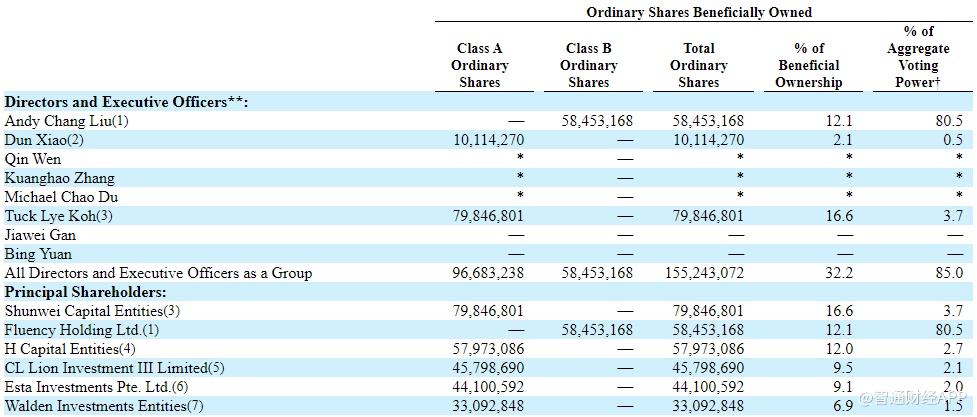Select the 'Class B Ordinary Shares' column header
The height and width of the screenshot is (417, 977).
coord(588,65)
